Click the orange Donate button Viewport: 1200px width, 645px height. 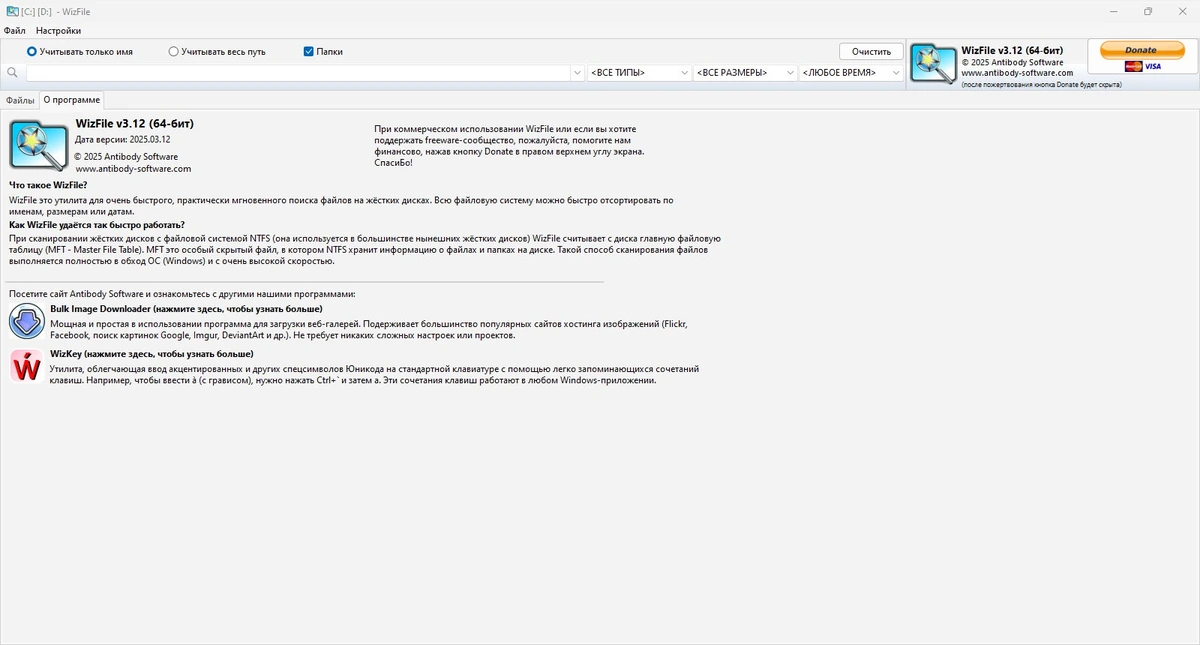click(x=1141, y=50)
